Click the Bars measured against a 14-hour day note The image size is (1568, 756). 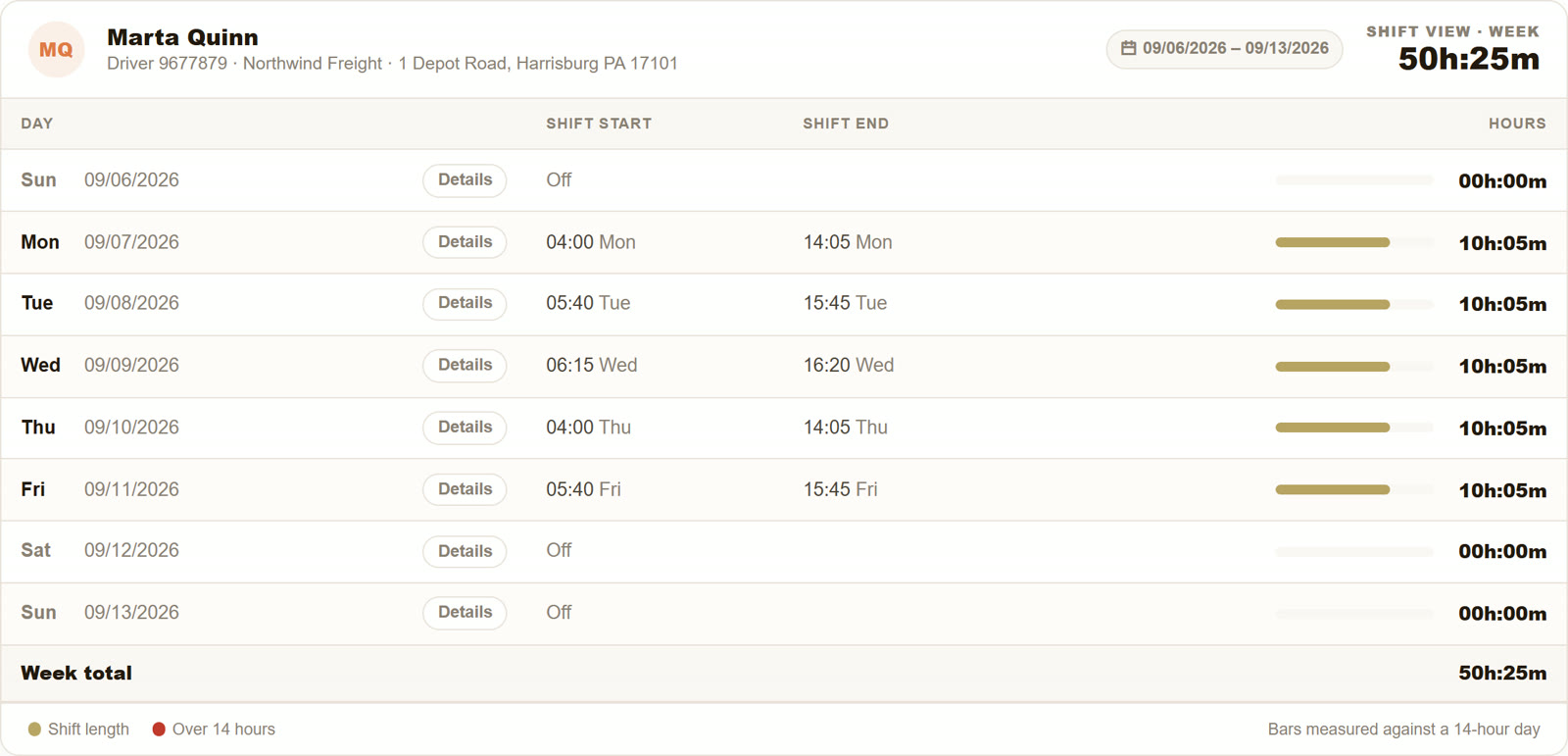pyautogui.click(x=1403, y=730)
